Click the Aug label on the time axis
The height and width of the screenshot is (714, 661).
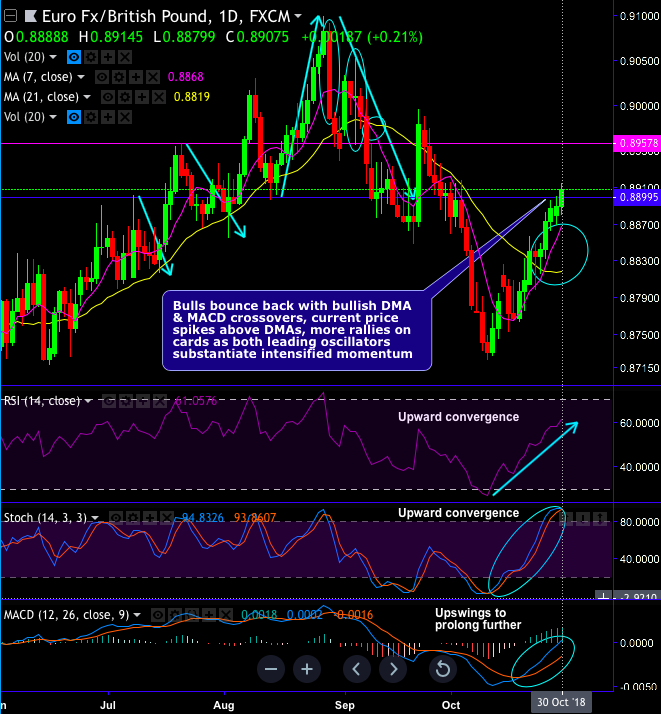[224, 705]
